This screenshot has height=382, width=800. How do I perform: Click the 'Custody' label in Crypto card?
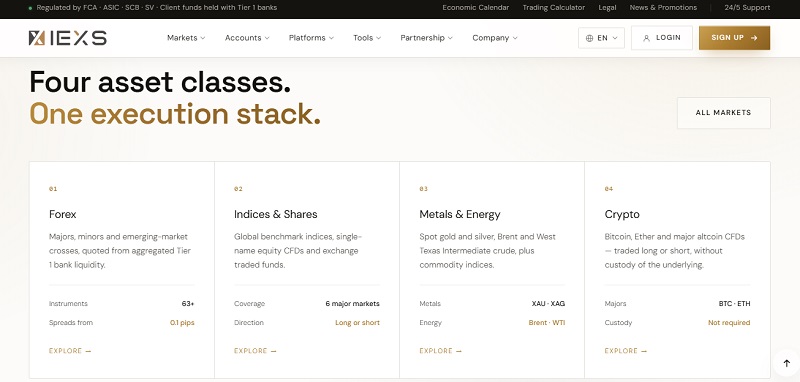click(618, 323)
